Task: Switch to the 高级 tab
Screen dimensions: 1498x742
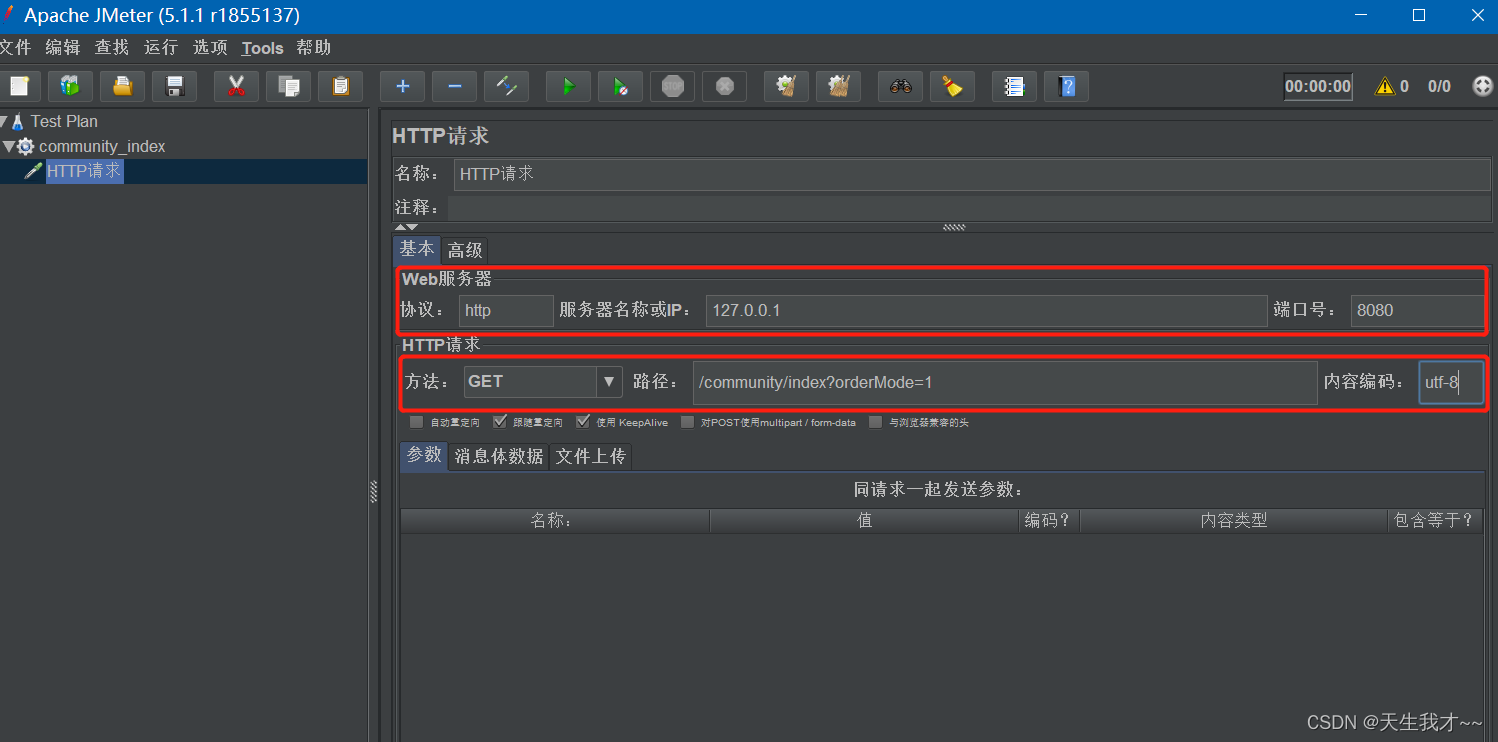Action: click(465, 250)
